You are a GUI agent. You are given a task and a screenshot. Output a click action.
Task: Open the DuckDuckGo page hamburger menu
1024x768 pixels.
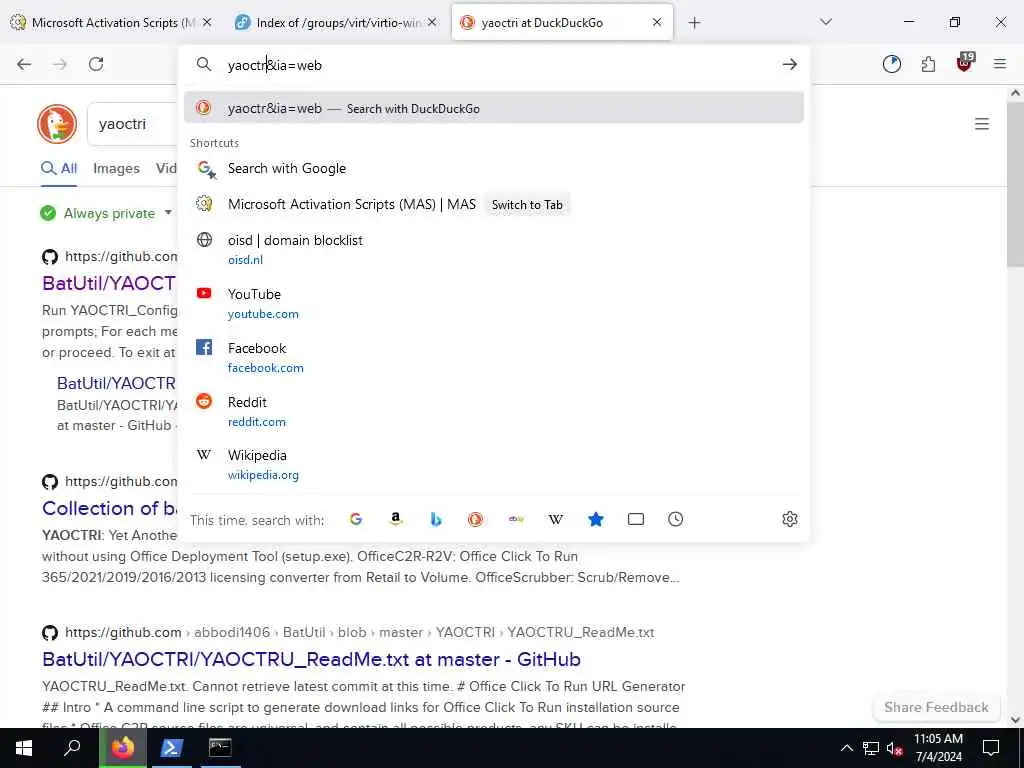982,124
